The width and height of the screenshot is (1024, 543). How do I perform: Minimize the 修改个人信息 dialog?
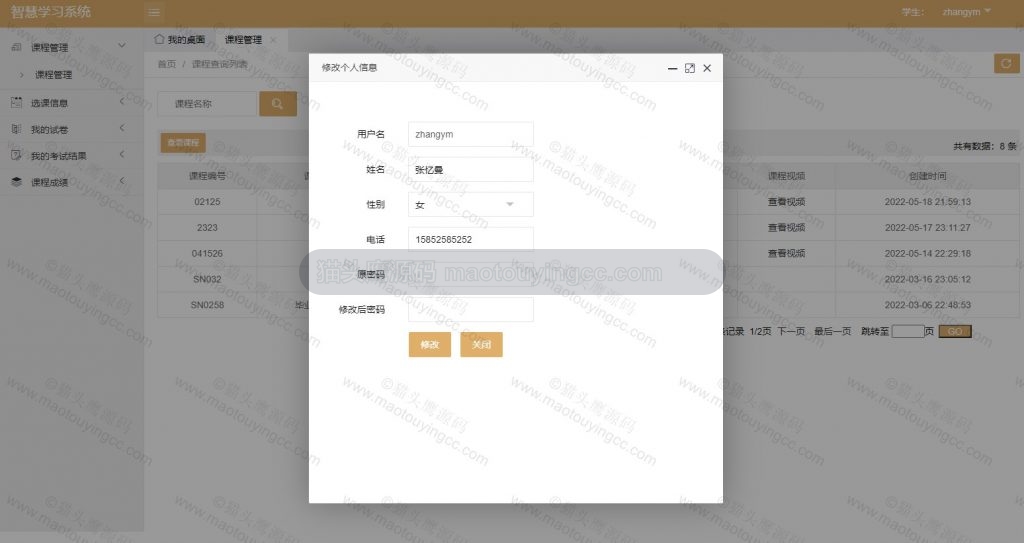(672, 68)
